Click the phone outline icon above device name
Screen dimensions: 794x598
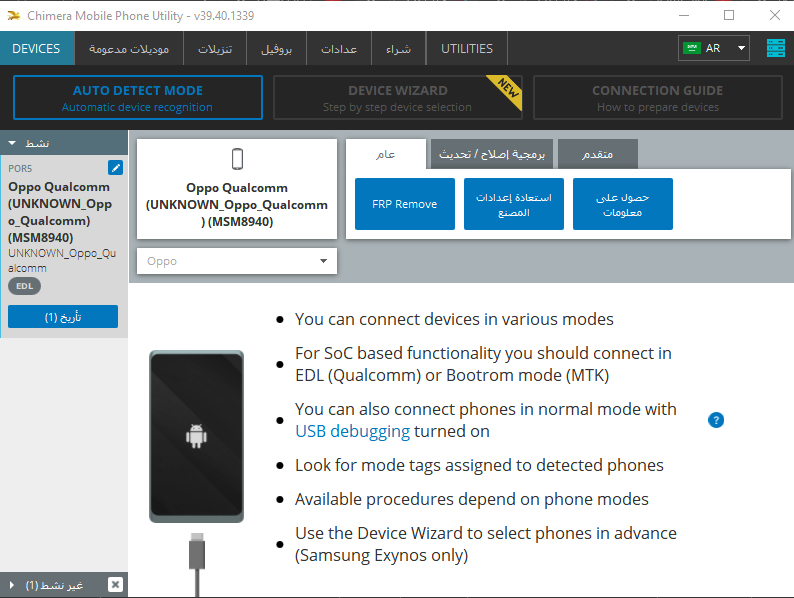pyautogui.click(x=237, y=159)
